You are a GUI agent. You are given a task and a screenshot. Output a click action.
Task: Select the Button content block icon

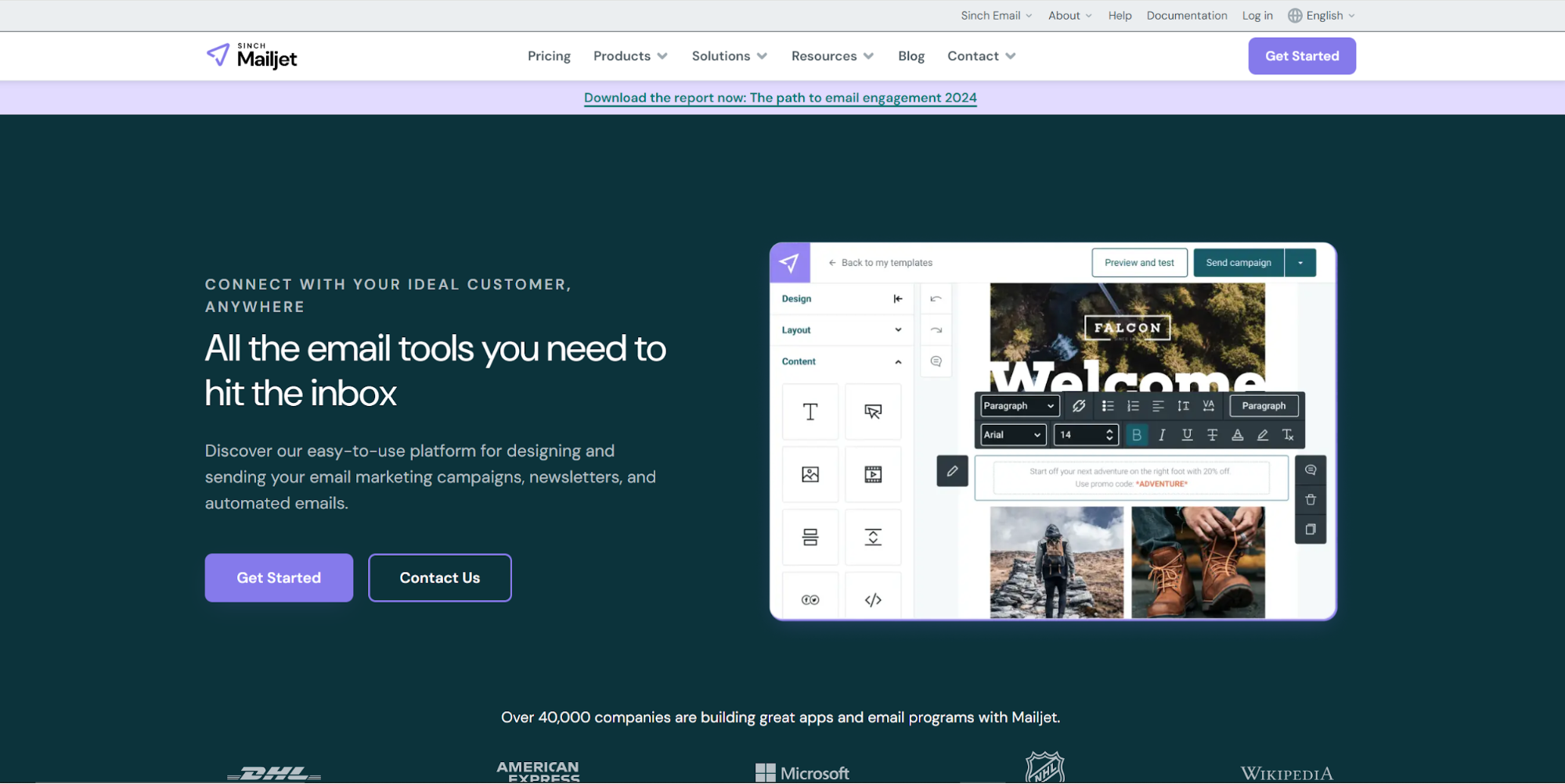(873, 412)
